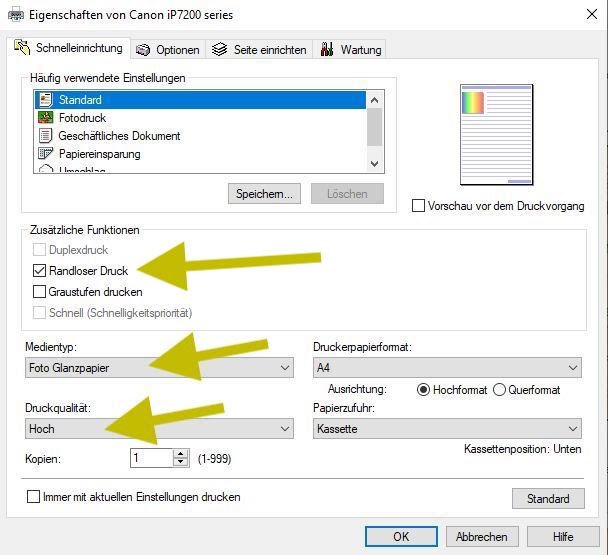Select Fotodruck from frequently used settings
Image resolution: width=608 pixels, height=555 pixels.
pyautogui.click(x=200, y=118)
